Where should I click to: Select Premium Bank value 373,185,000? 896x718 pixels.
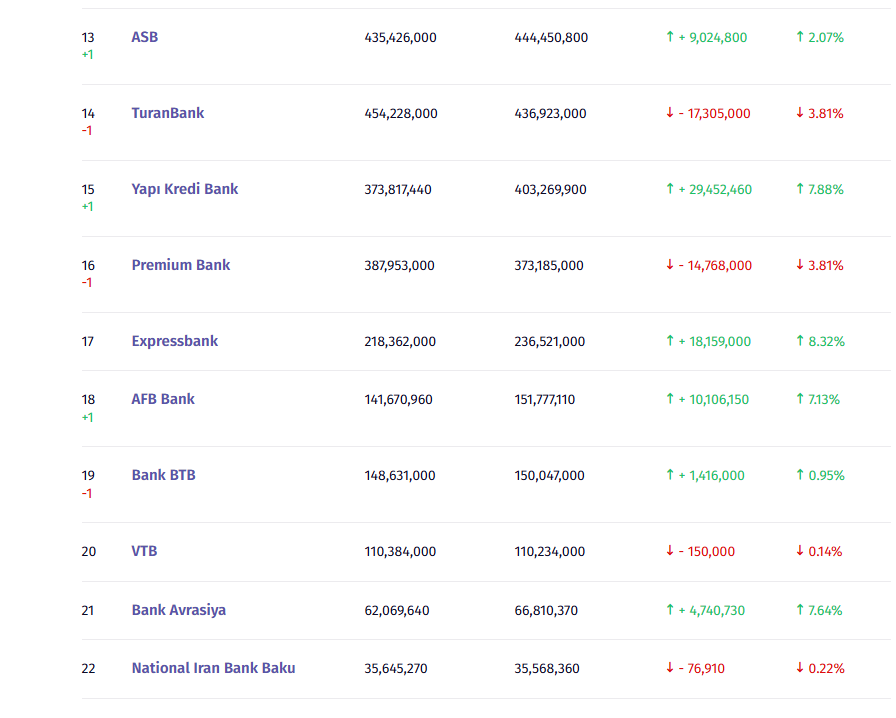(x=549, y=266)
